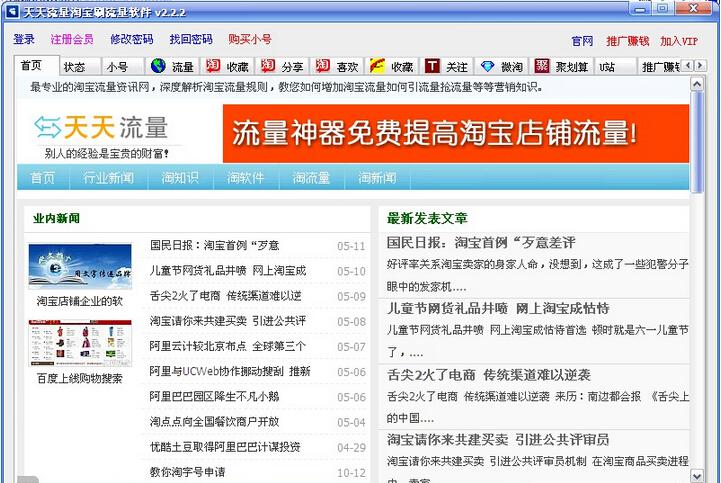Select 淘流量 in navigation bar

pyautogui.click(x=311, y=178)
